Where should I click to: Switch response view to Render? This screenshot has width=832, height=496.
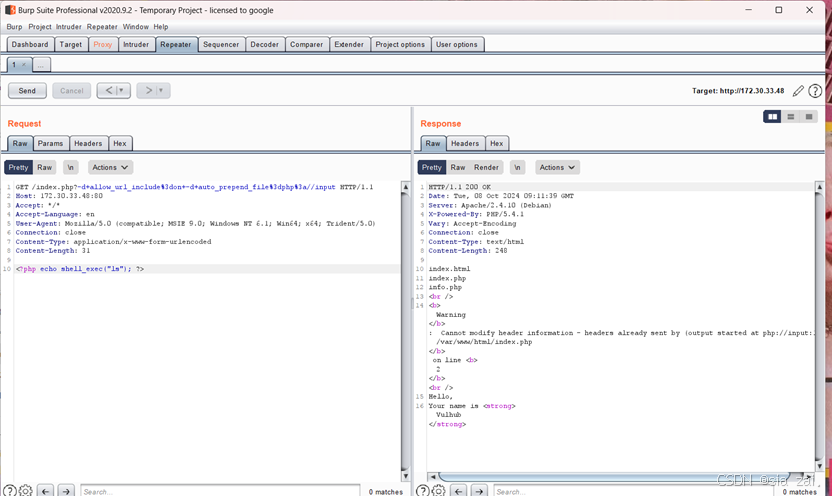click(486, 167)
